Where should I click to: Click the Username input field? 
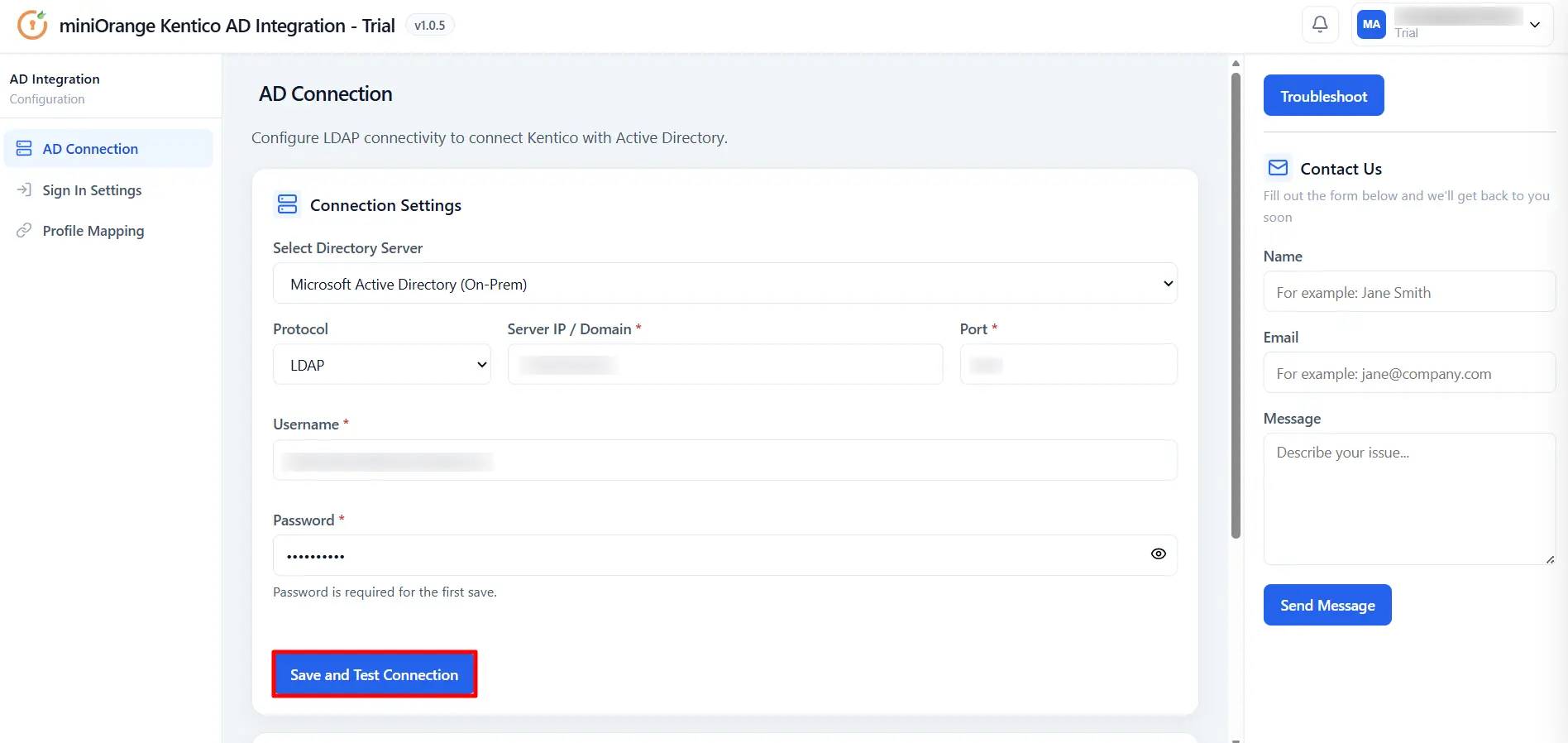pos(724,460)
